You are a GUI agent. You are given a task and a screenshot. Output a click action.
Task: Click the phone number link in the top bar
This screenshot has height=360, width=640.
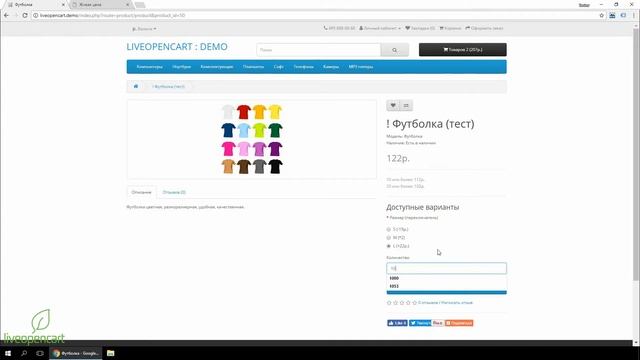pyautogui.click(x=339, y=28)
